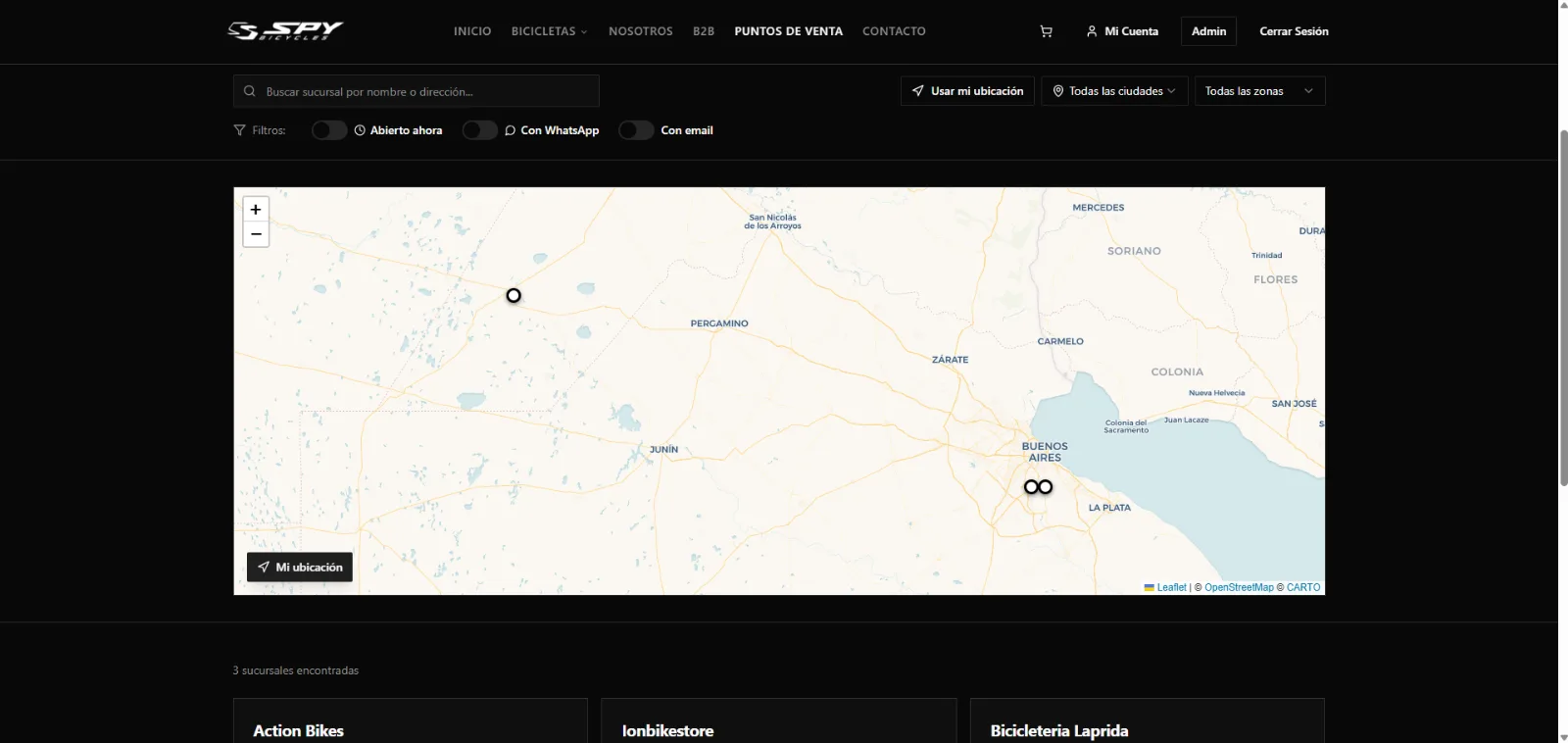Image resolution: width=1568 pixels, height=743 pixels.
Task: Open the Todas las zonas dropdown
Action: 1260,91
